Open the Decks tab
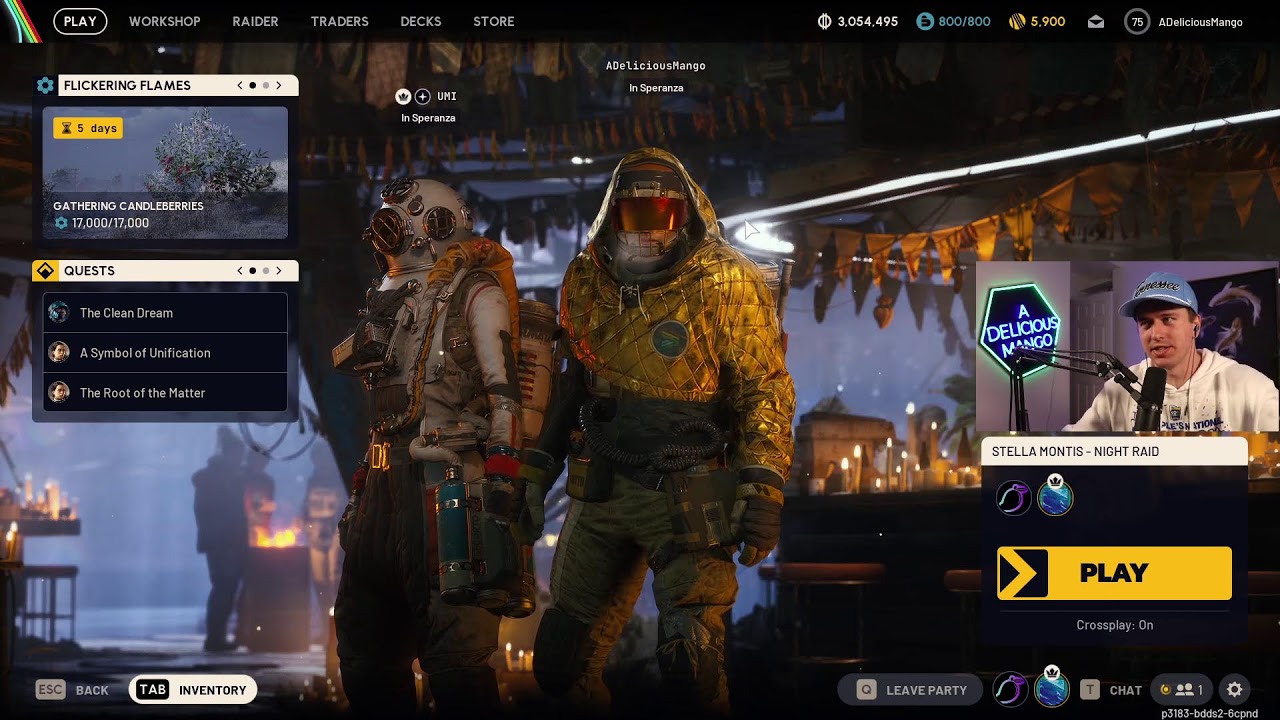Viewport: 1280px width, 720px height. pos(420,21)
